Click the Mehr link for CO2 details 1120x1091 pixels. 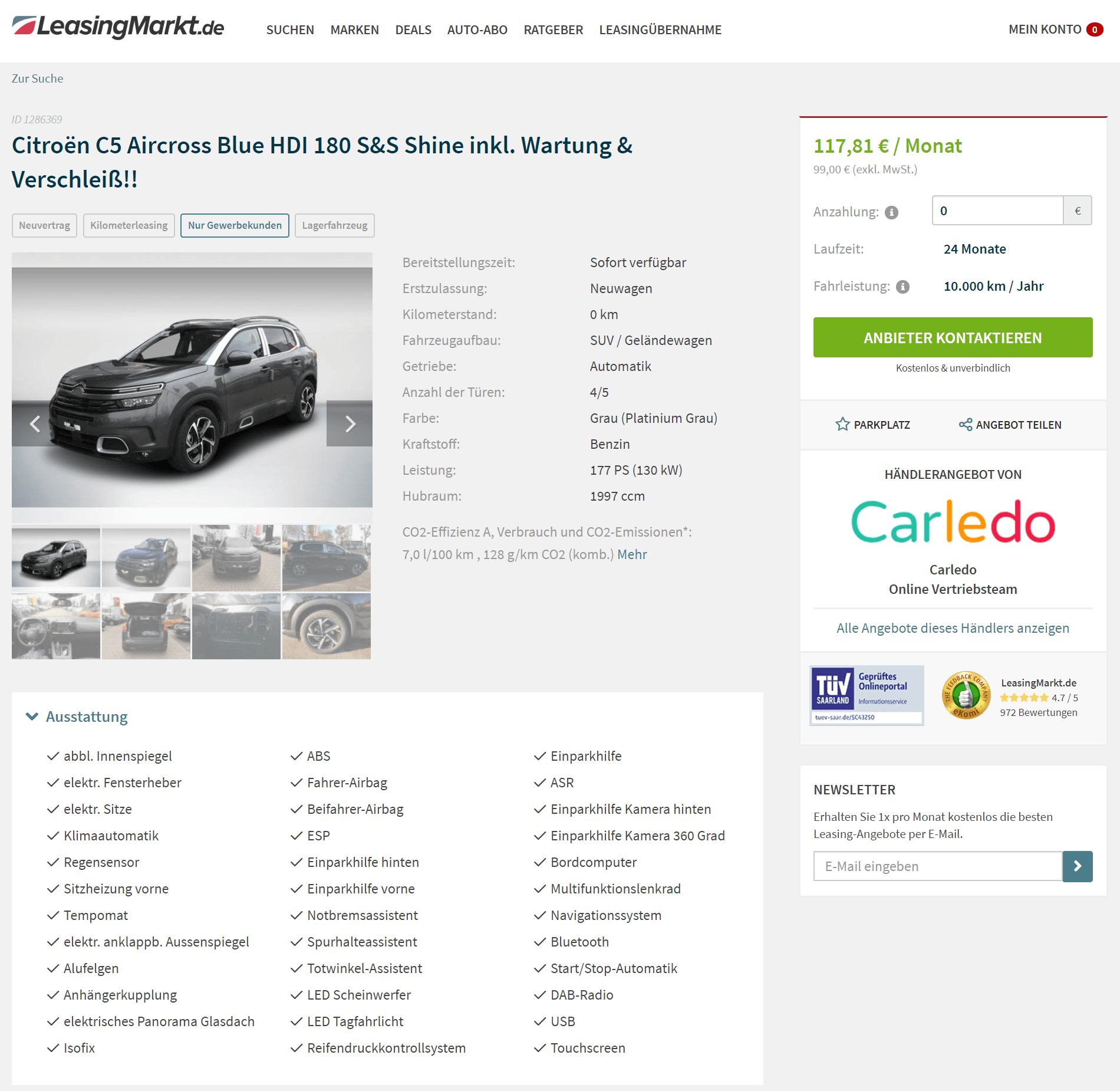pyautogui.click(x=632, y=554)
